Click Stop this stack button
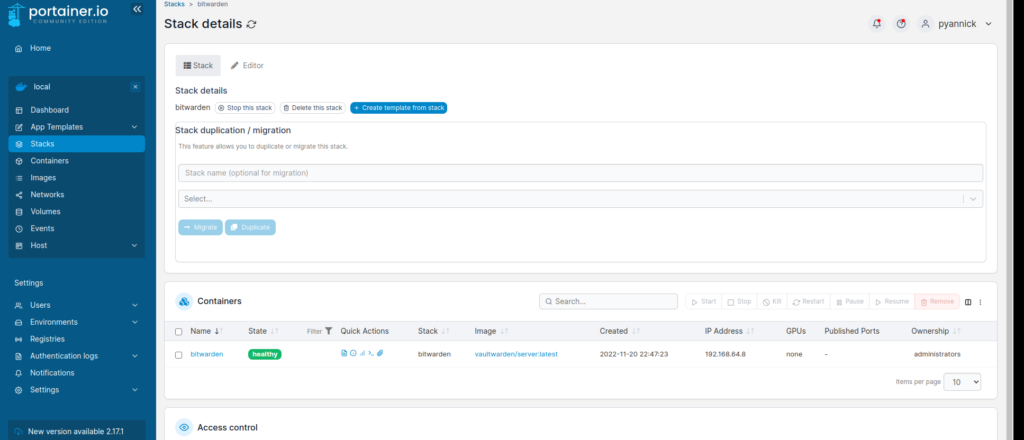1024x440 pixels. click(245, 108)
